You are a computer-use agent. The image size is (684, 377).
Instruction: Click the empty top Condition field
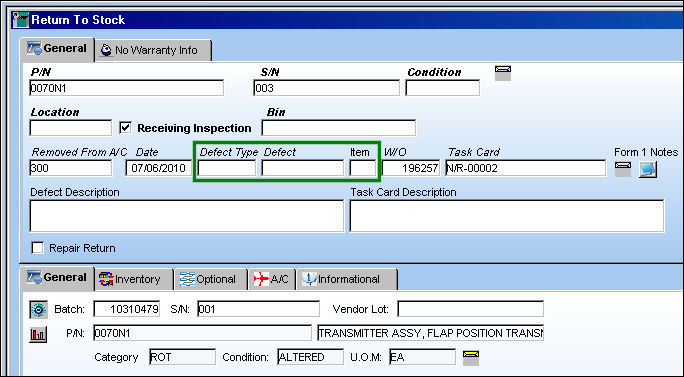443,88
